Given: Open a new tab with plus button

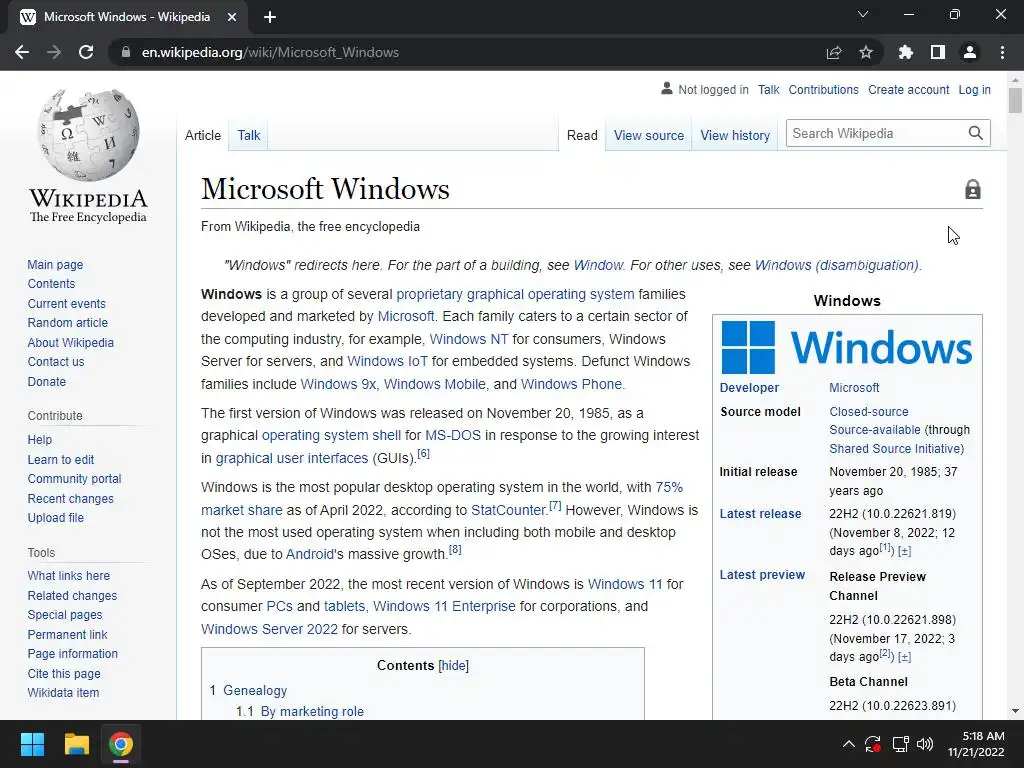Looking at the screenshot, I should (270, 17).
